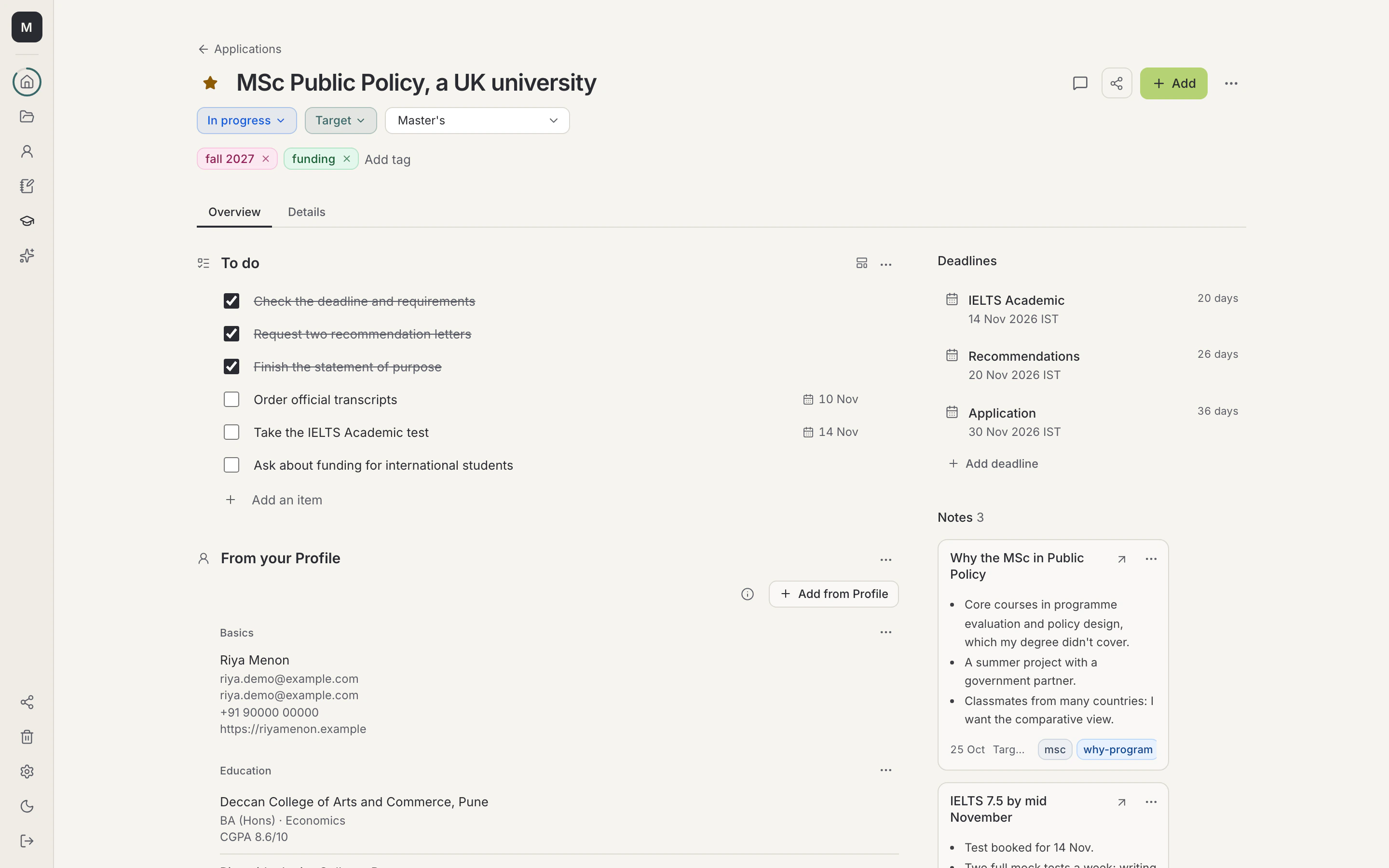Image resolution: width=1389 pixels, height=868 pixels.
Task: Uncheck Check the deadline and requirements
Action: coord(231,301)
